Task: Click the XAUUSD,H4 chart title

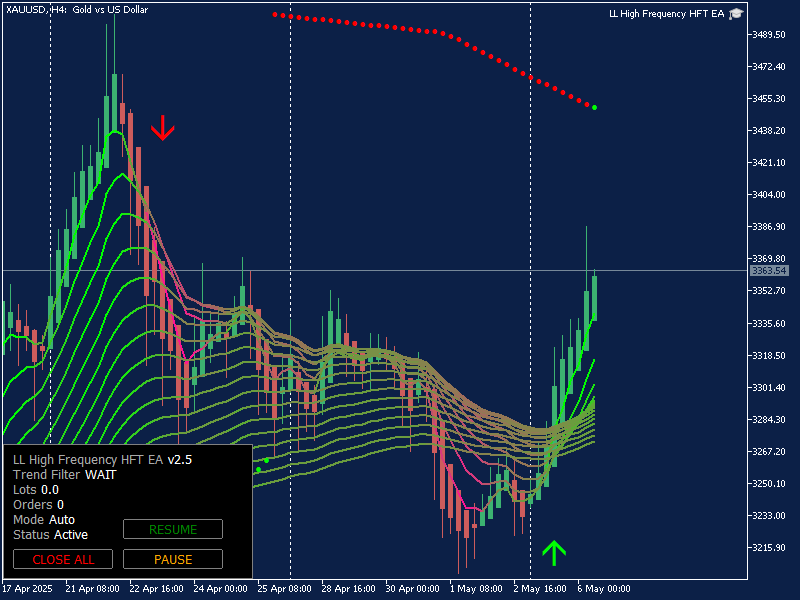Action: [x=77, y=9]
